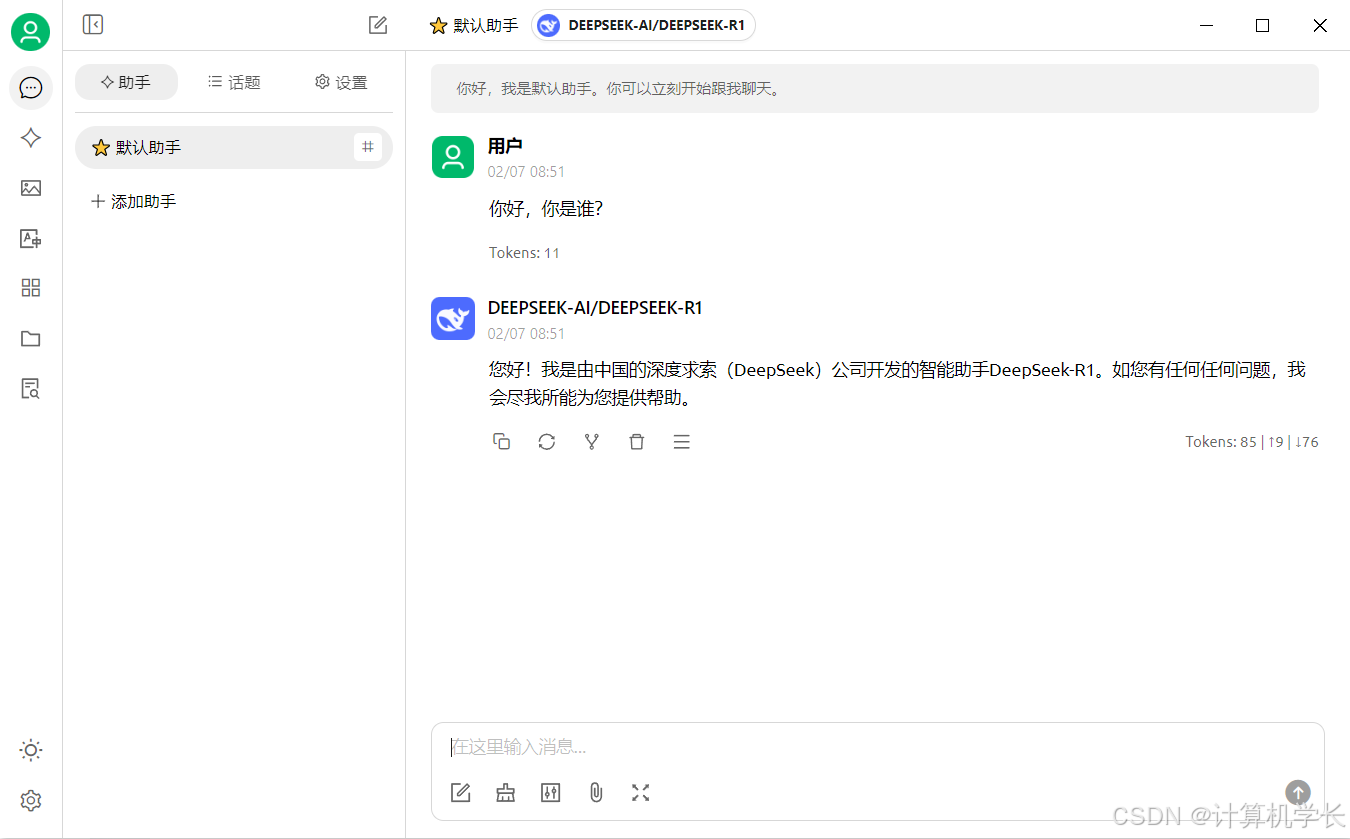The height and width of the screenshot is (839, 1350).
Task: Open the knowledge base search icon
Action: [x=31, y=389]
